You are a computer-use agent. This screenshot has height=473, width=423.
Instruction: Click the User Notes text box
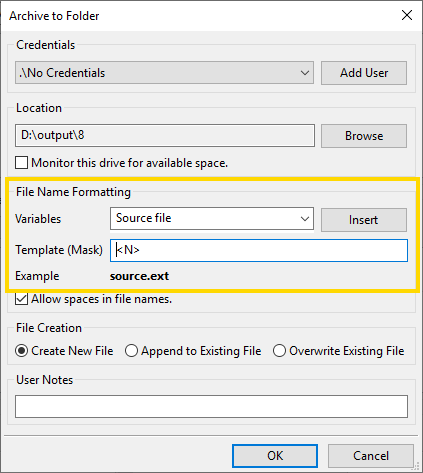click(x=211, y=406)
